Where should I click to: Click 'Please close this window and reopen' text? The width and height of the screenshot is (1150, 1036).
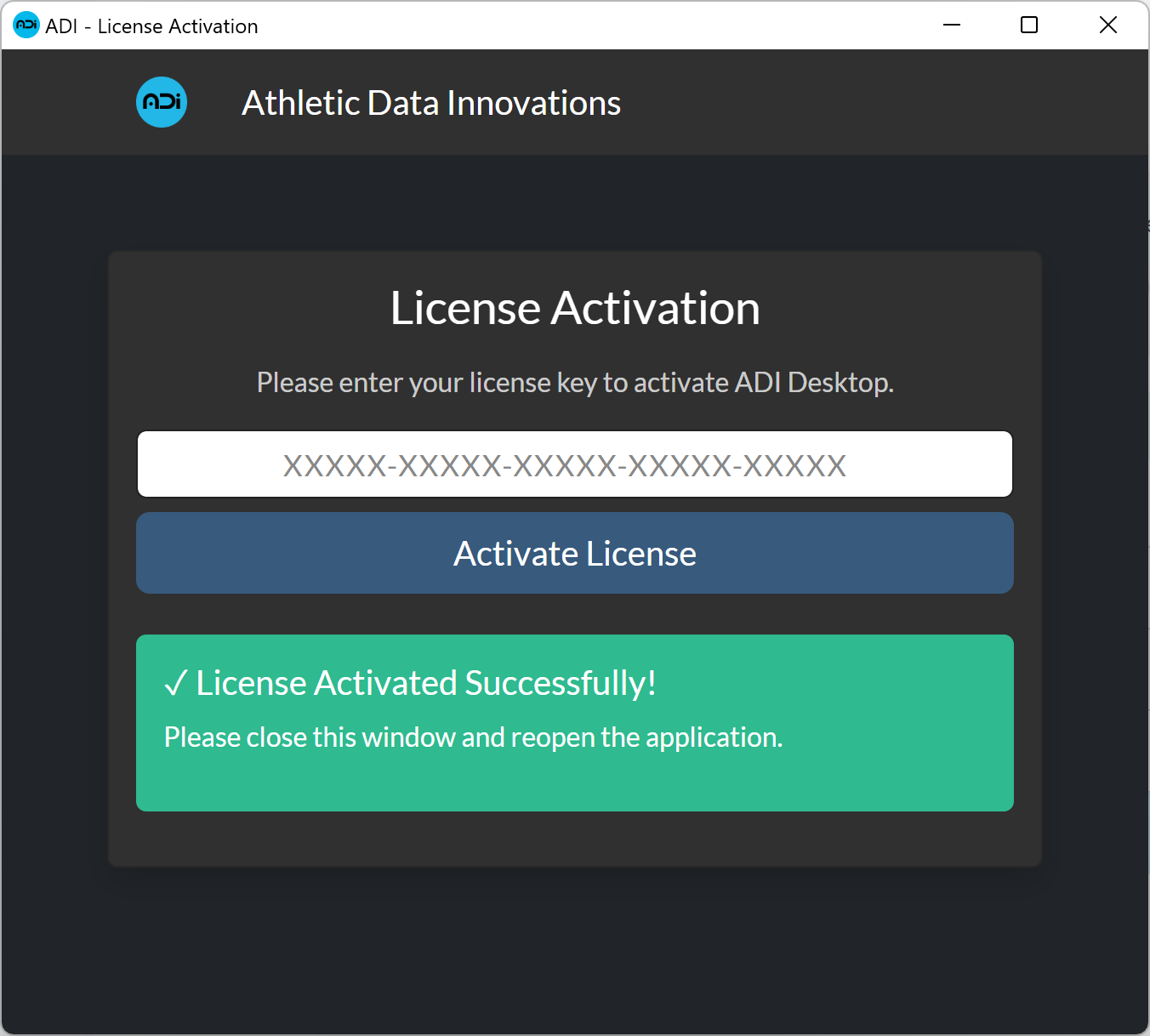tap(473, 737)
